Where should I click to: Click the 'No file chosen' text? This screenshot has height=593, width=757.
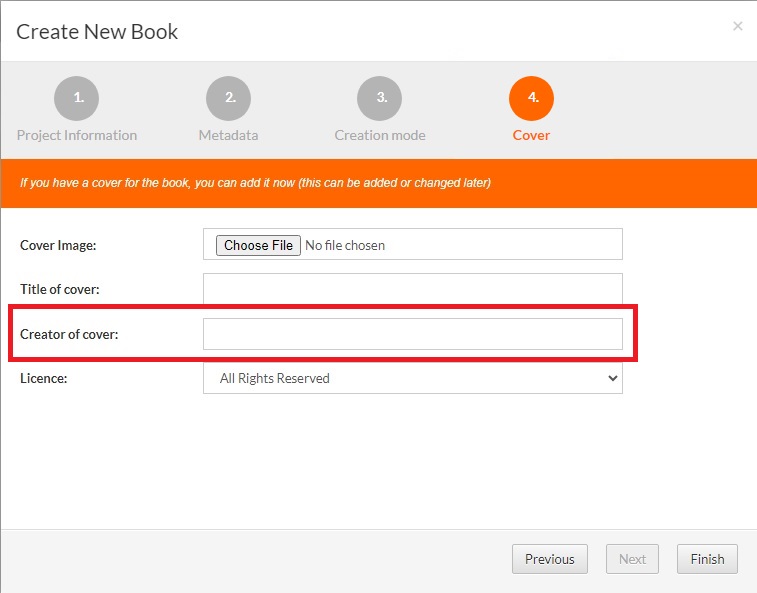345,245
